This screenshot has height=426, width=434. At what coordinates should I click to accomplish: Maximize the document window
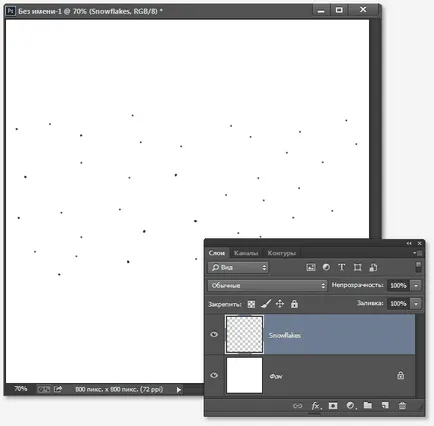[339, 10]
